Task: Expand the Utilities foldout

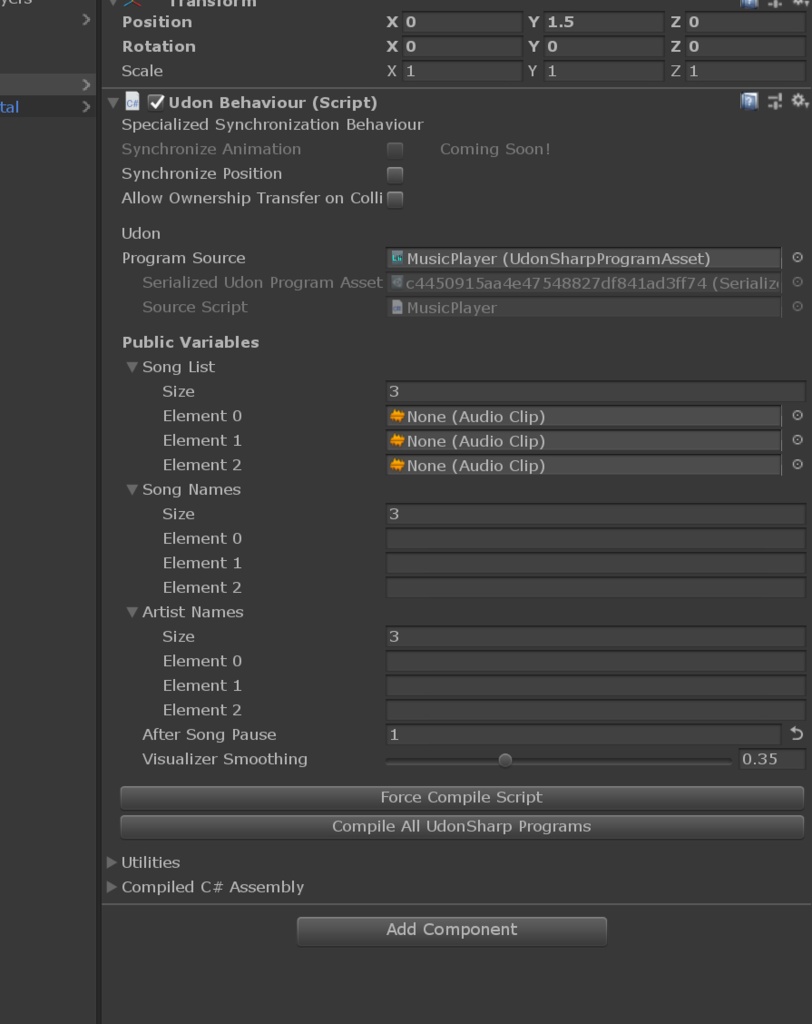Action: (x=112, y=862)
